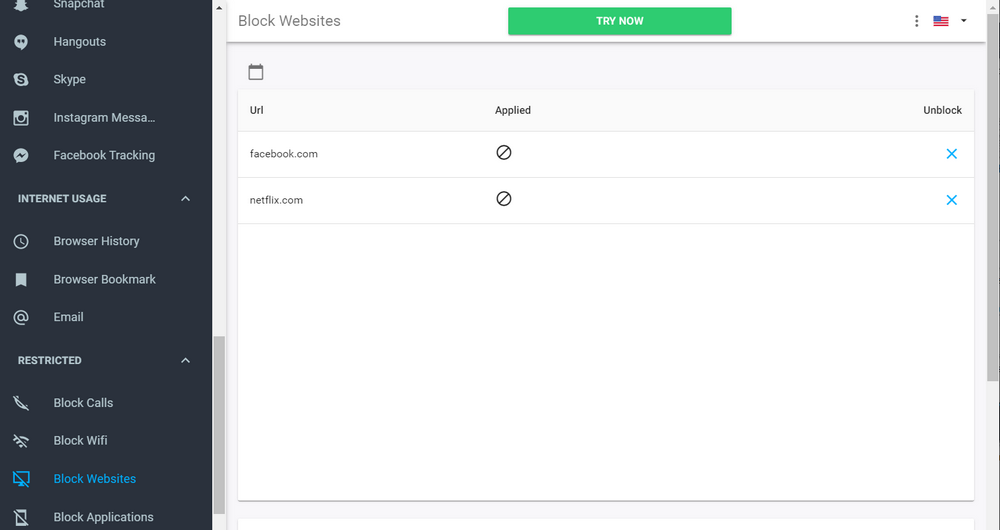Click the facebook.com url text
The image size is (1000, 530).
click(284, 154)
